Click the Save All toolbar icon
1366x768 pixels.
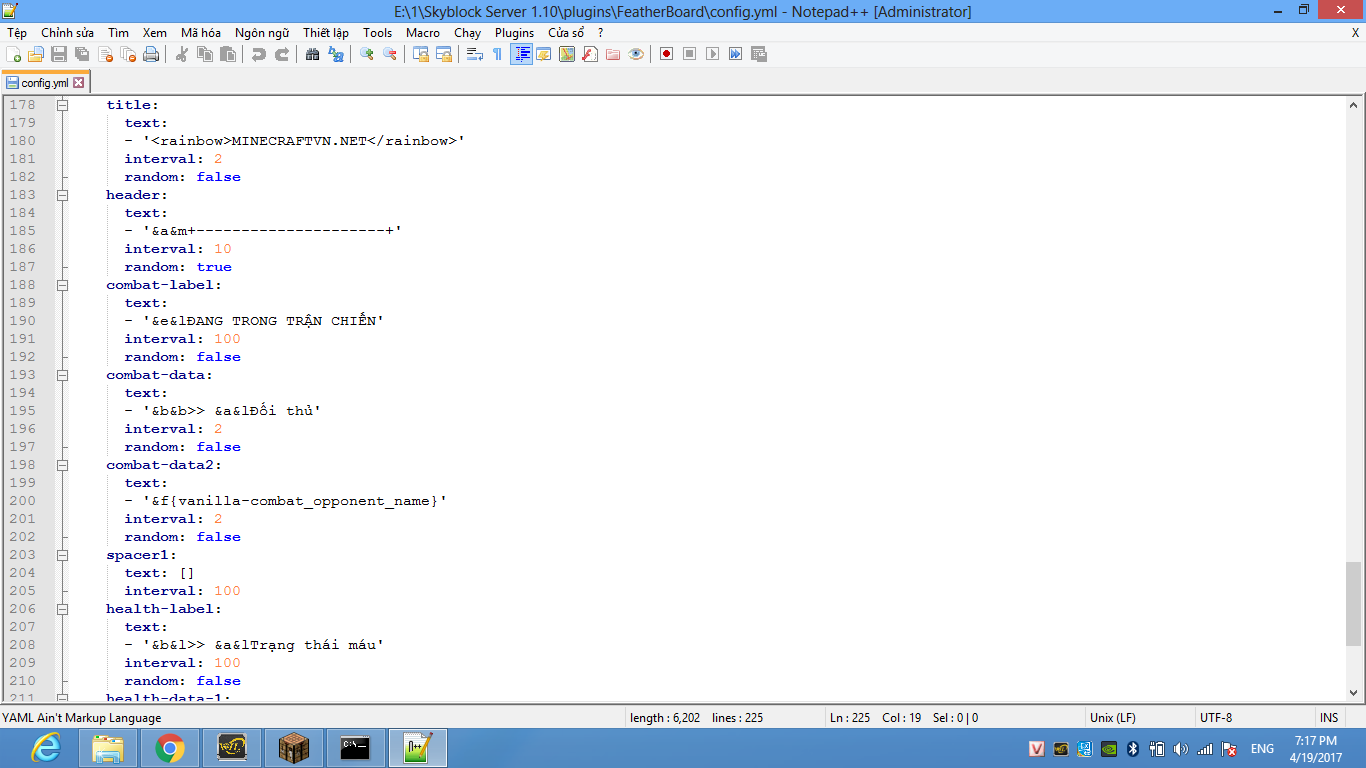[82, 54]
